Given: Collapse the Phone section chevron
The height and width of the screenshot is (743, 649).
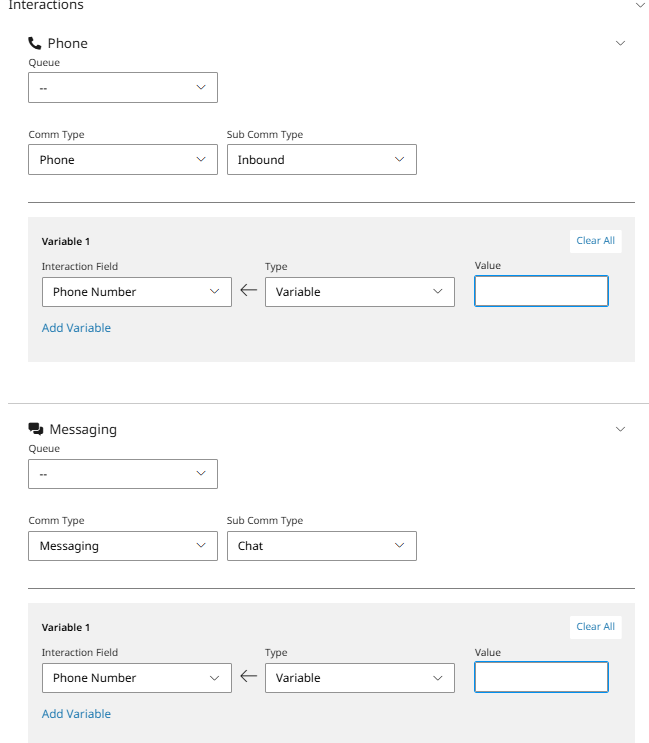Looking at the screenshot, I should tap(620, 43).
